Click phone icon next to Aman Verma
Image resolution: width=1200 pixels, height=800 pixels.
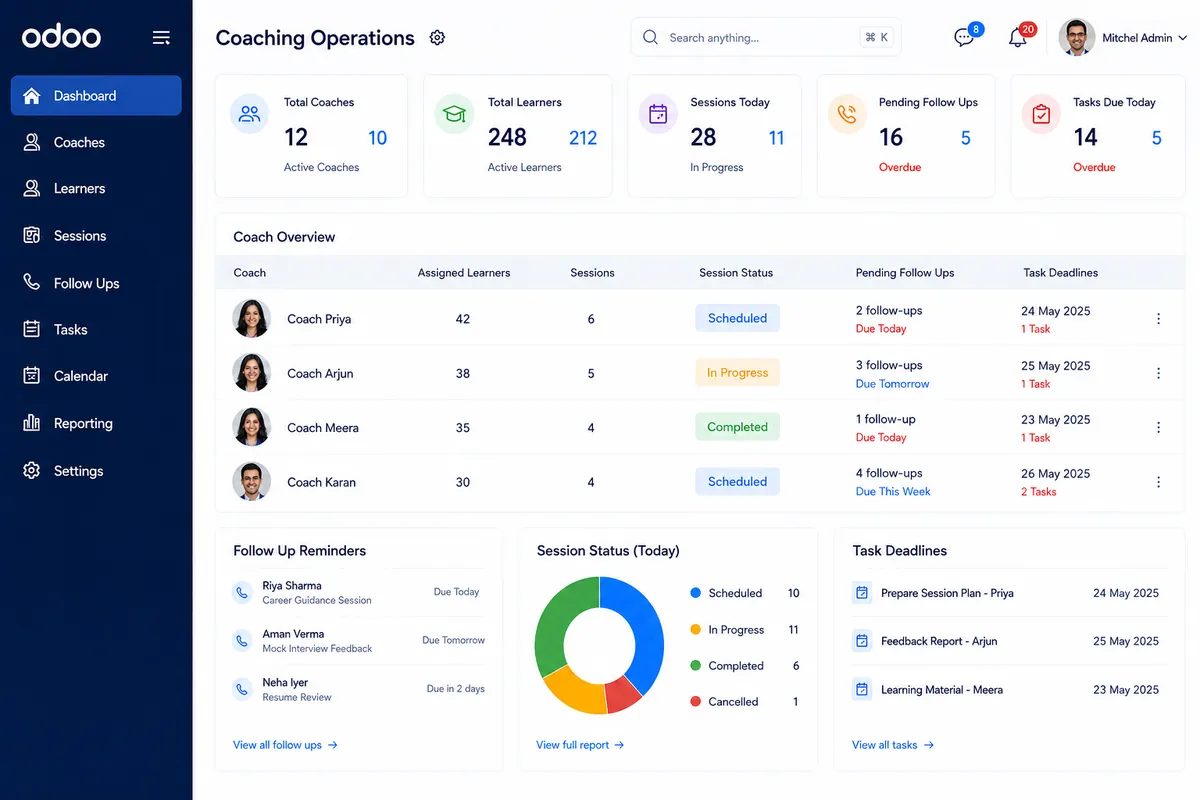242,640
